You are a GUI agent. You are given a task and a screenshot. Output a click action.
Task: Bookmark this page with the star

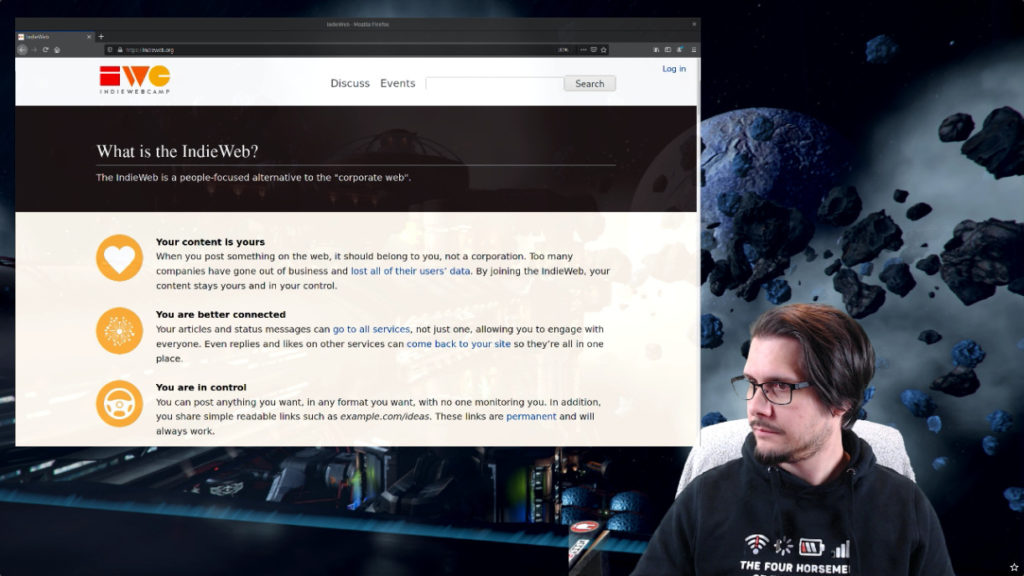(x=603, y=50)
